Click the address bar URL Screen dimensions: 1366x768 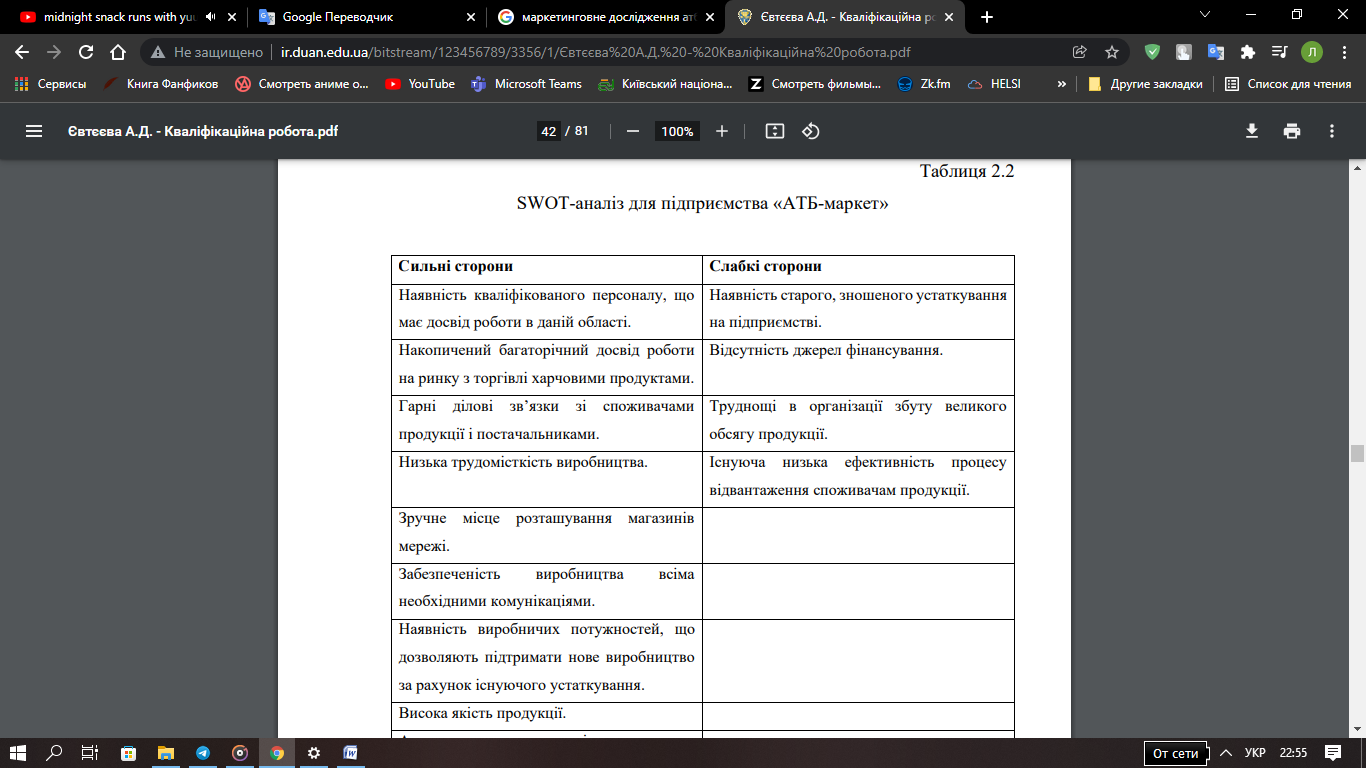pos(596,52)
